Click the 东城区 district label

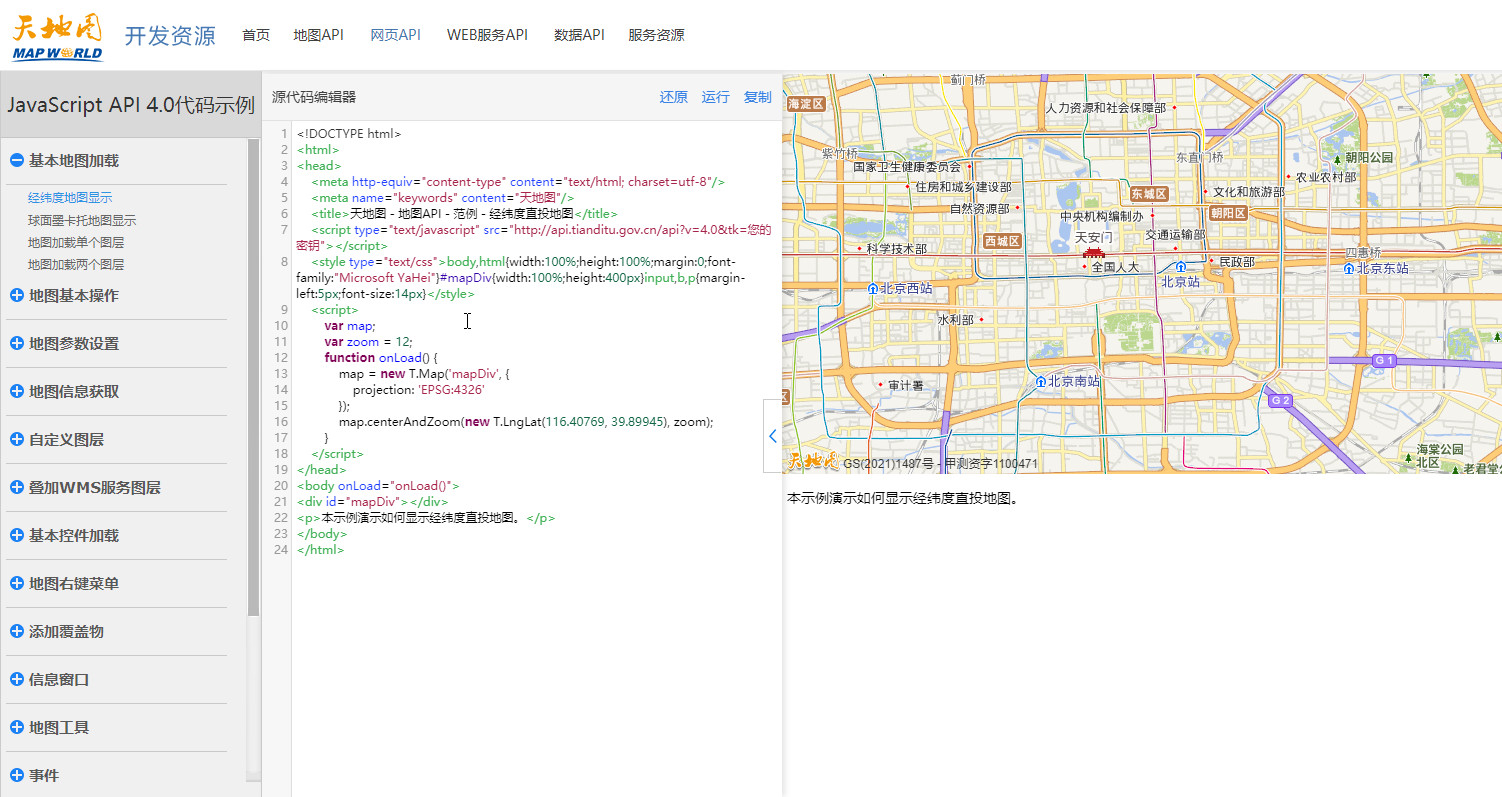1149,193
